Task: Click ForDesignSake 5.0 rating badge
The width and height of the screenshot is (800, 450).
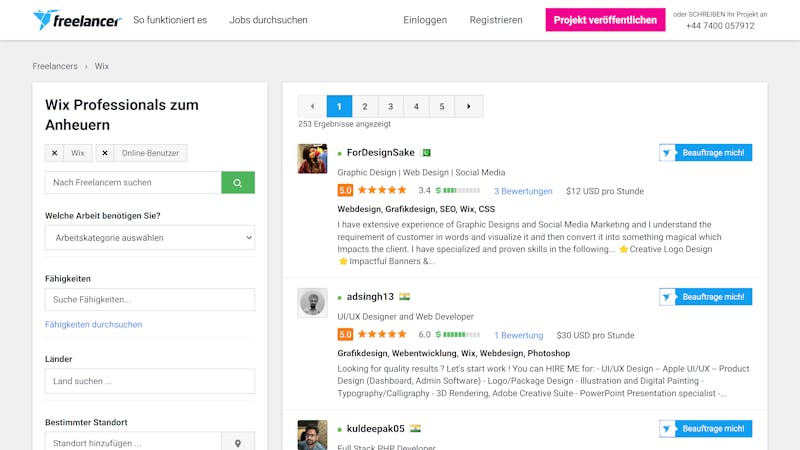Action: click(x=345, y=191)
